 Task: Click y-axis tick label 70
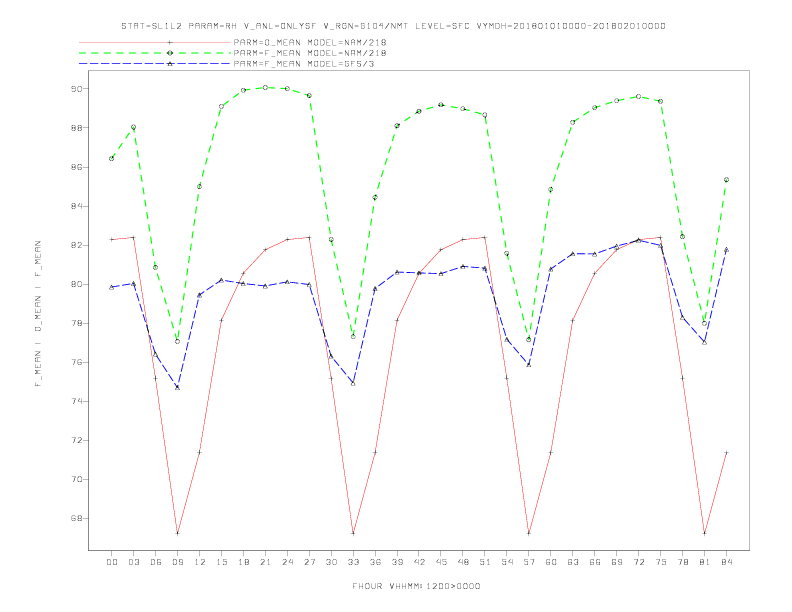coord(76,480)
